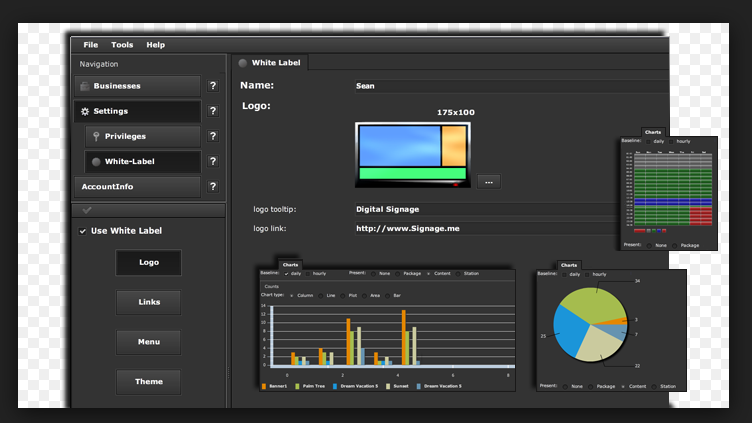This screenshot has height=423, width=752.
Task: Open help for White-Label question mark
Action: [213, 161]
